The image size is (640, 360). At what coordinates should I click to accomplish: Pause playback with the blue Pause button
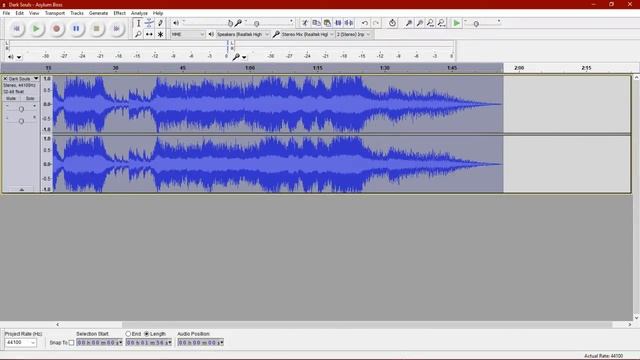[76, 29]
